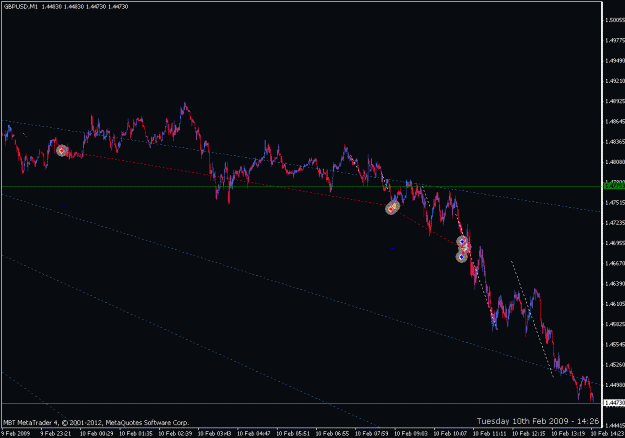Screen dimensions: 625x438
Task: Click the lower blue trade marker near 10 Feb 10:07
Action: coord(462,257)
